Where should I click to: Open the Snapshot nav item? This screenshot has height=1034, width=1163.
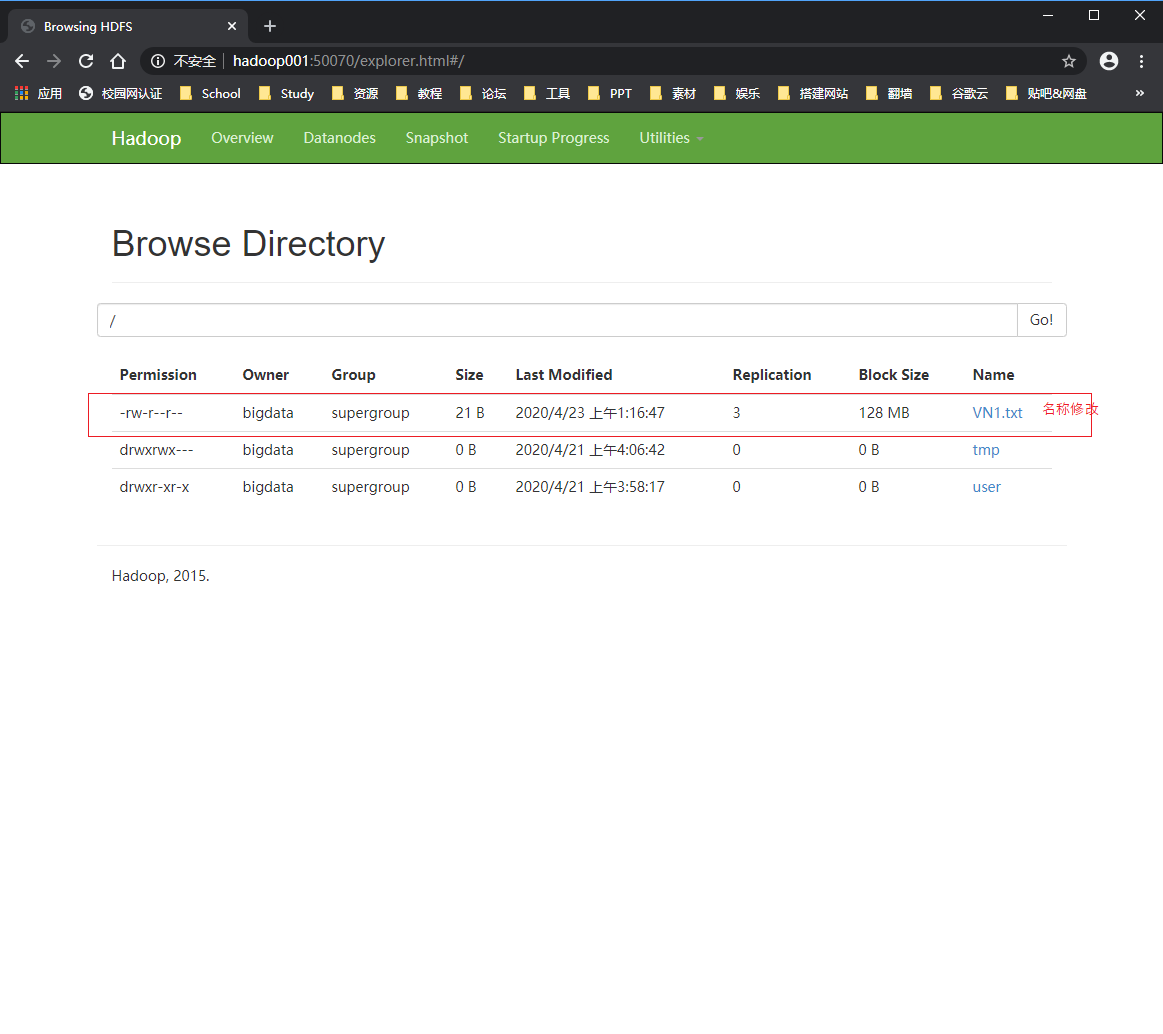(x=436, y=138)
